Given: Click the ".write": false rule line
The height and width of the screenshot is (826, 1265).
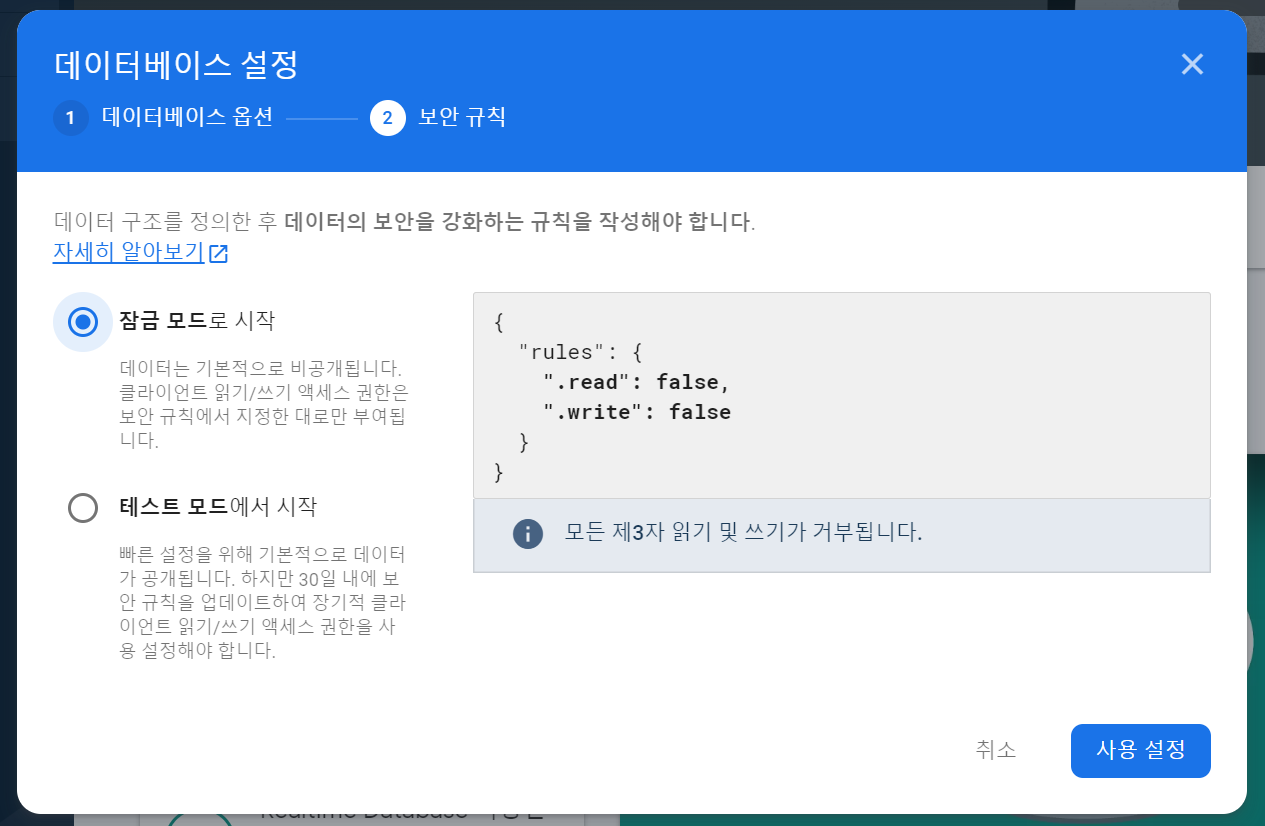Looking at the screenshot, I should coord(637,412).
